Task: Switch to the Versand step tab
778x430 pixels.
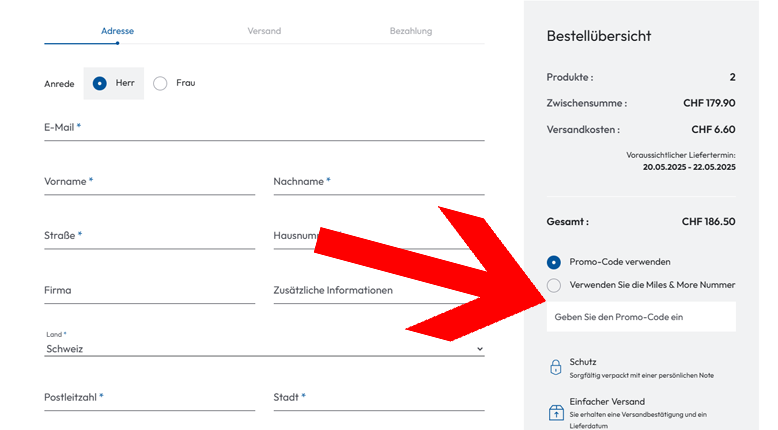Action: click(264, 31)
